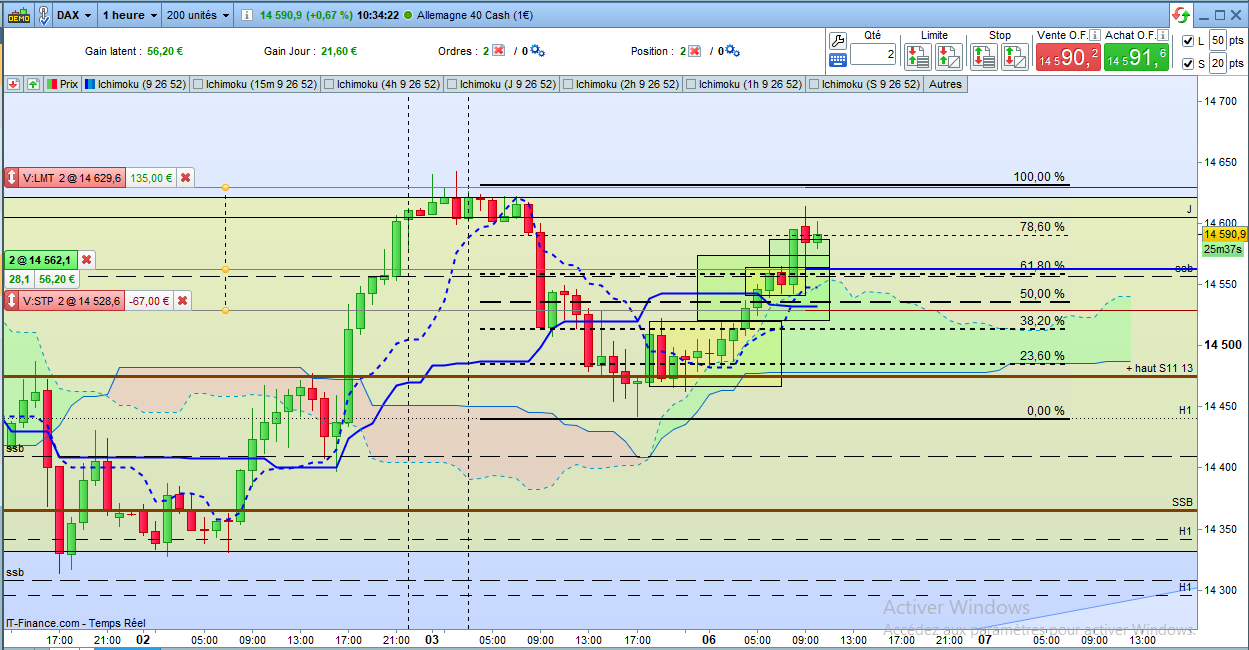Close the 14 562,1 position with its red X

[x=86, y=259]
